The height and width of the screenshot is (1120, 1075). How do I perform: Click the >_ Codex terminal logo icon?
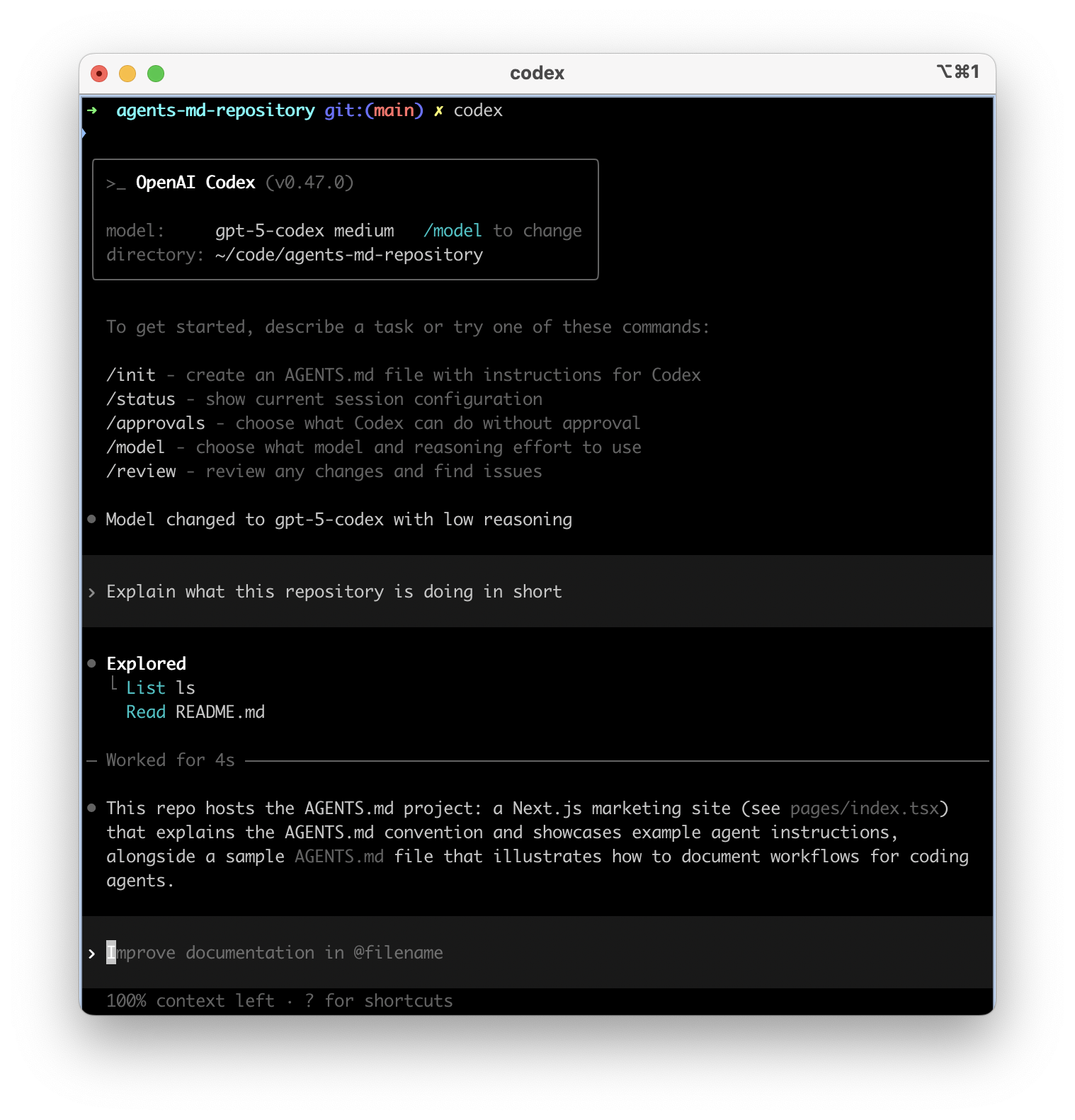(115, 183)
